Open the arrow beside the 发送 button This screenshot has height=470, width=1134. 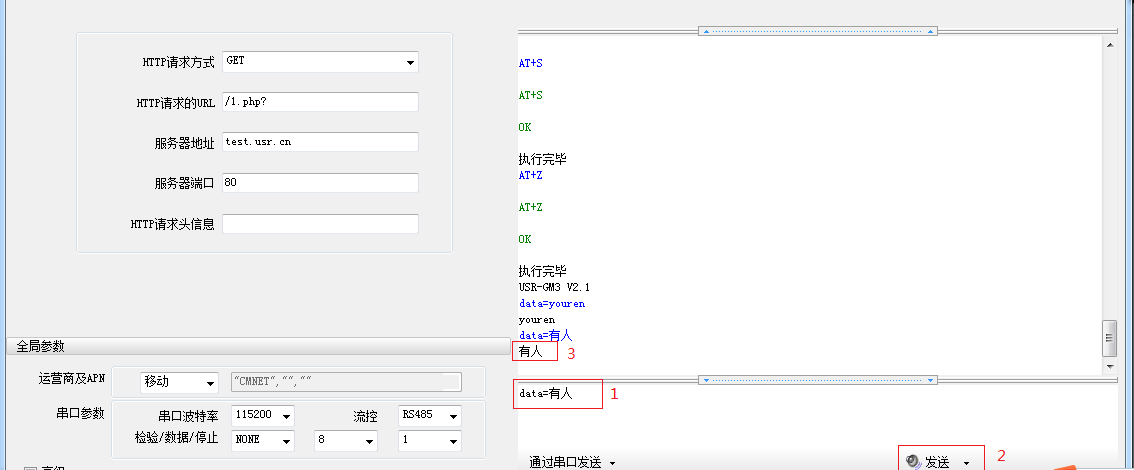click(x=966, y=463)
